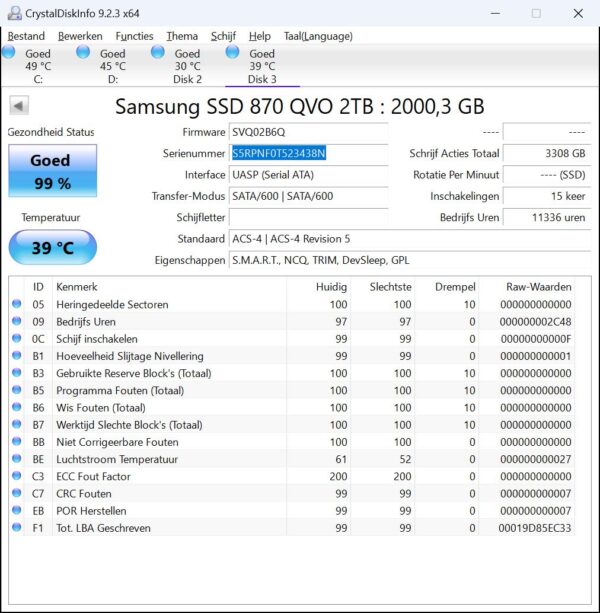Go to previous disk with left arrow

[19, 106]
